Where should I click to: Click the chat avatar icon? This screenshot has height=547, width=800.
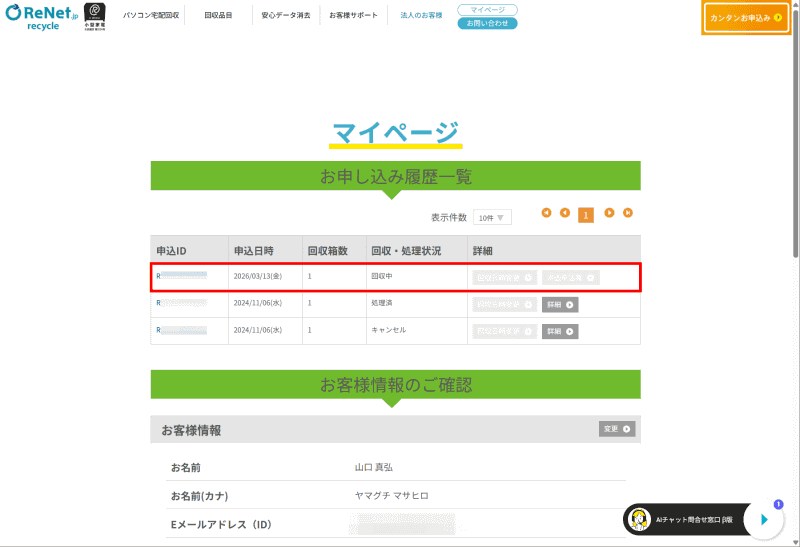(640, 519)
